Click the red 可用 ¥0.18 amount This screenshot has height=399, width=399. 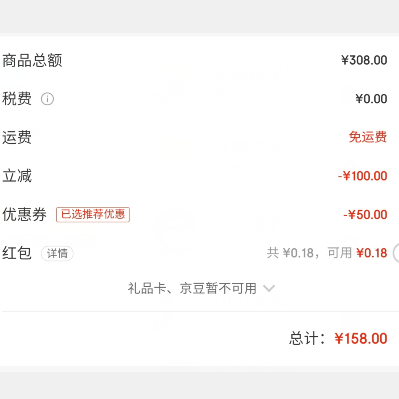pyautogui.click(x=372, y=253)
